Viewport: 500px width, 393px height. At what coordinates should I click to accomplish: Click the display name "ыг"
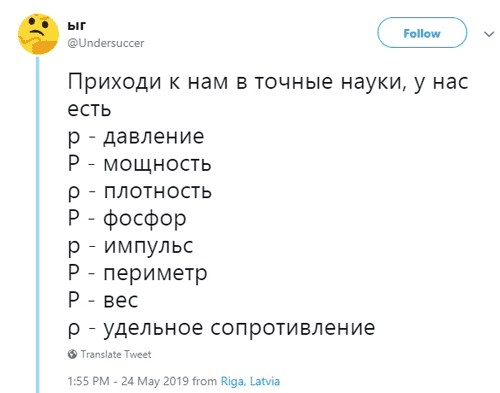pos(76,26)
